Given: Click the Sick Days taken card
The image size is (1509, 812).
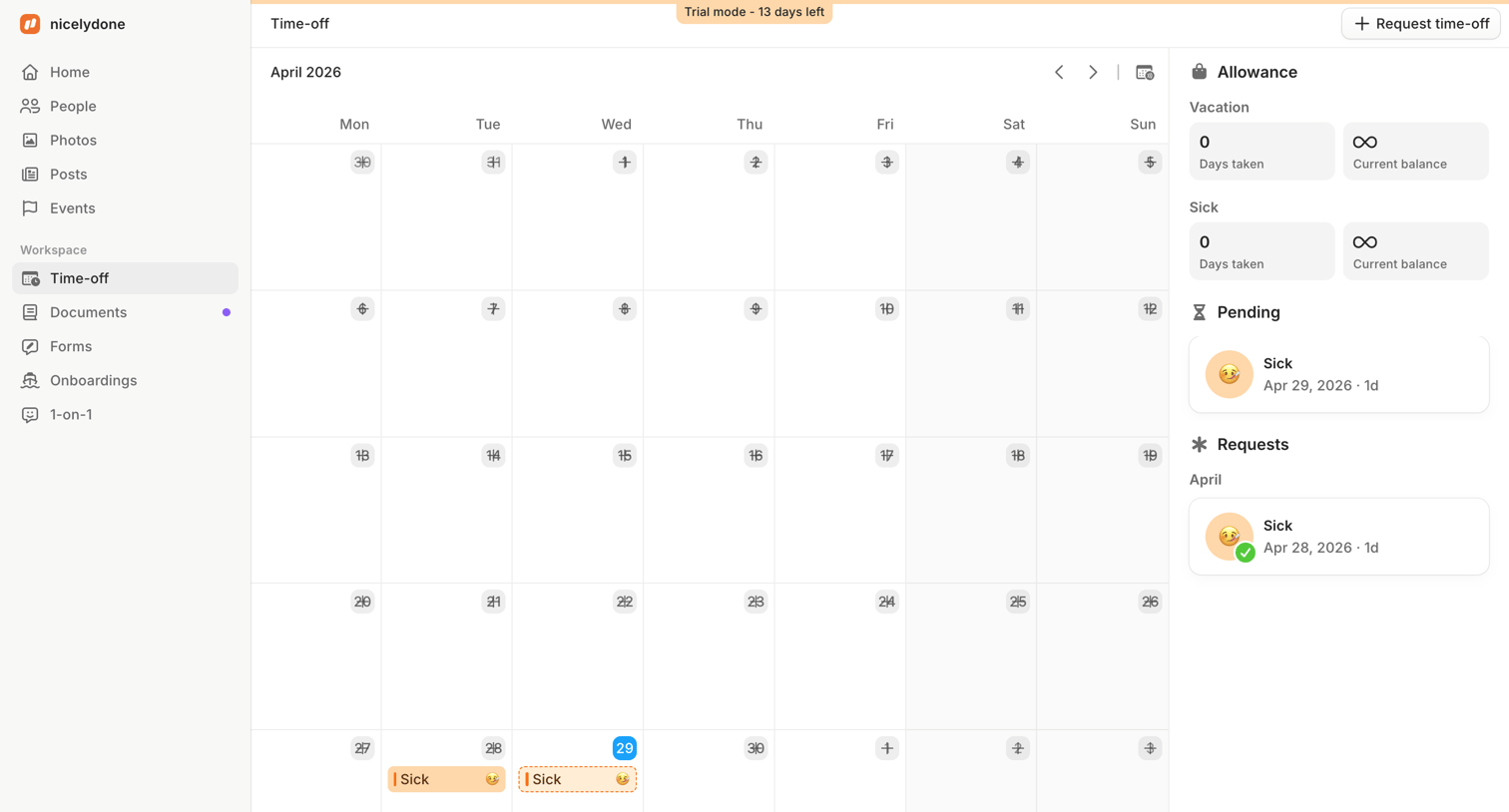Looking at the screenshot, I should pos(1261,251).
